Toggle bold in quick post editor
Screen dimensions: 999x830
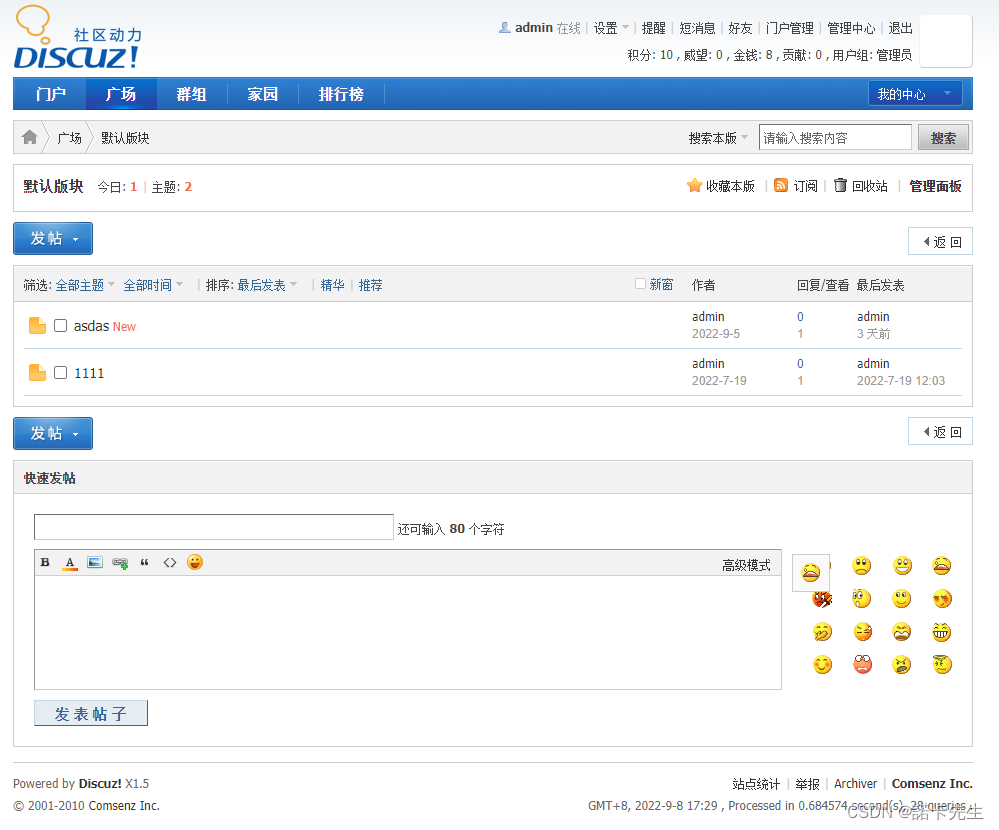pos(45,562)
